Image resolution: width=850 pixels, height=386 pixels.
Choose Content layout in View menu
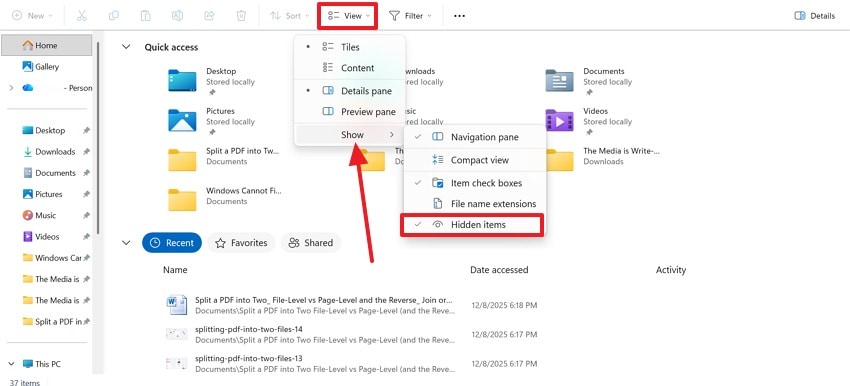350,68
